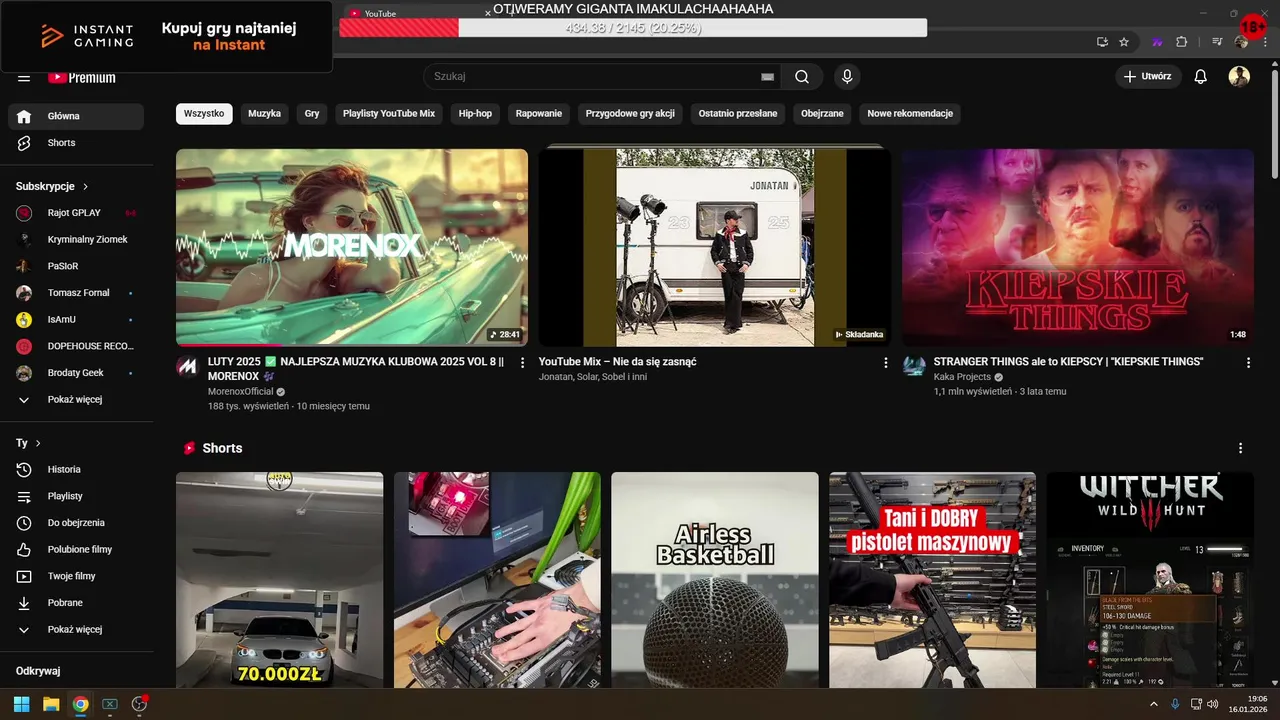Click install app icon in address bar
The height and width of the screenshot is (720, 1280).
(1102, 42)
